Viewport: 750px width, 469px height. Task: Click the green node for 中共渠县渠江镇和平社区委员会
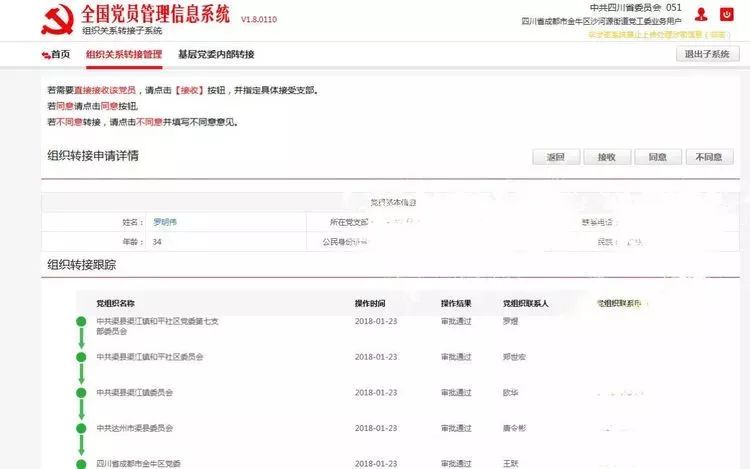point(81,357)
